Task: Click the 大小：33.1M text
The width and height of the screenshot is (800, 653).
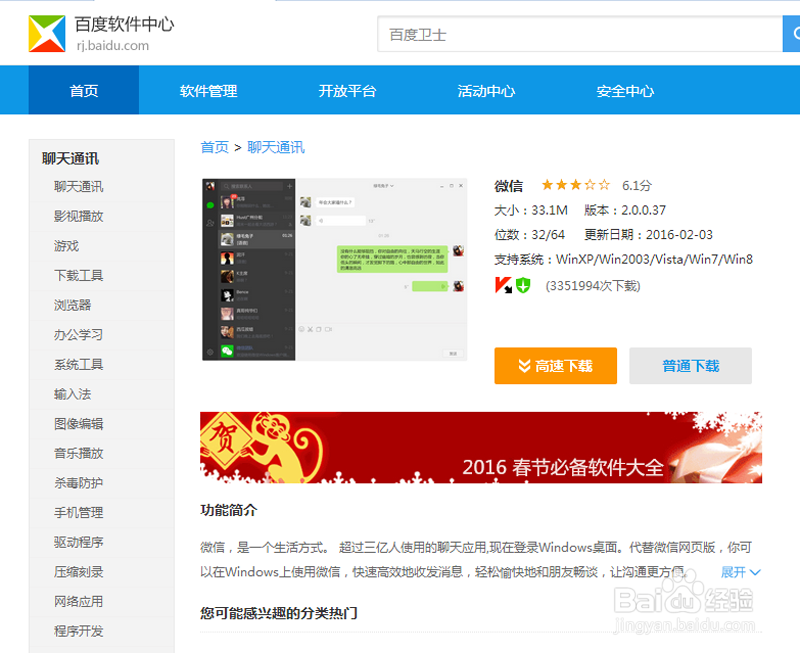Action: point(531,210)
